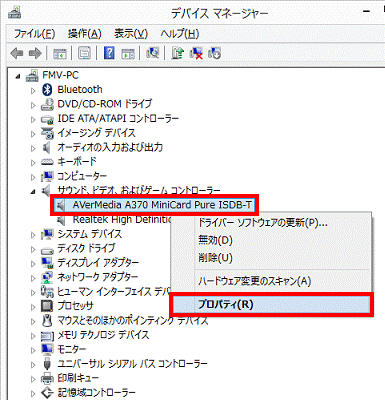
Task: Click the processor chip icon
Action: point(47,306)
